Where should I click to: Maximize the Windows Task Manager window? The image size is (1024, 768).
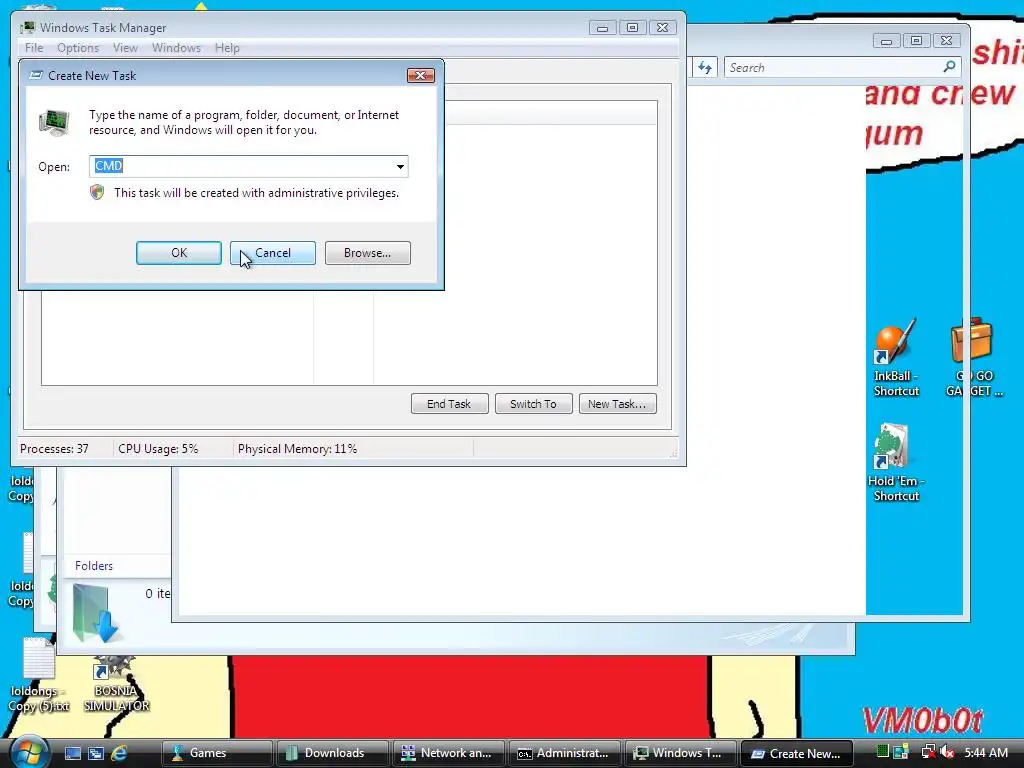pos(632,27)
